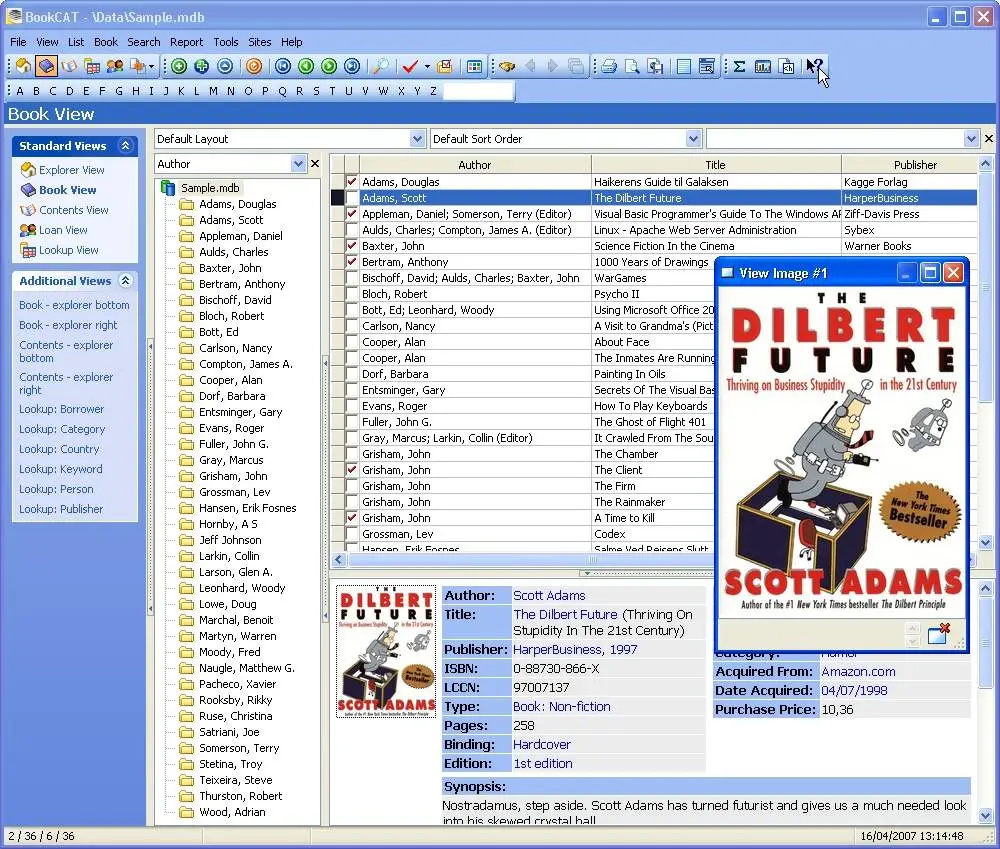Screen dimensions: 1000x849
Task: Go to previous record green arrow
Action: (306, 66)
